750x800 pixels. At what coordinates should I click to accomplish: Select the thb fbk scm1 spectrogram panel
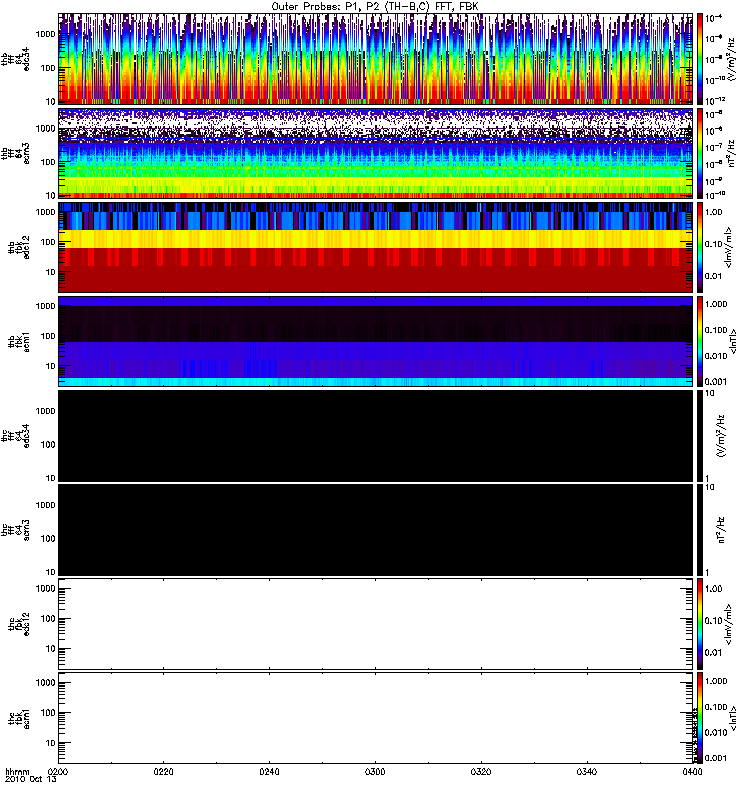376,341
